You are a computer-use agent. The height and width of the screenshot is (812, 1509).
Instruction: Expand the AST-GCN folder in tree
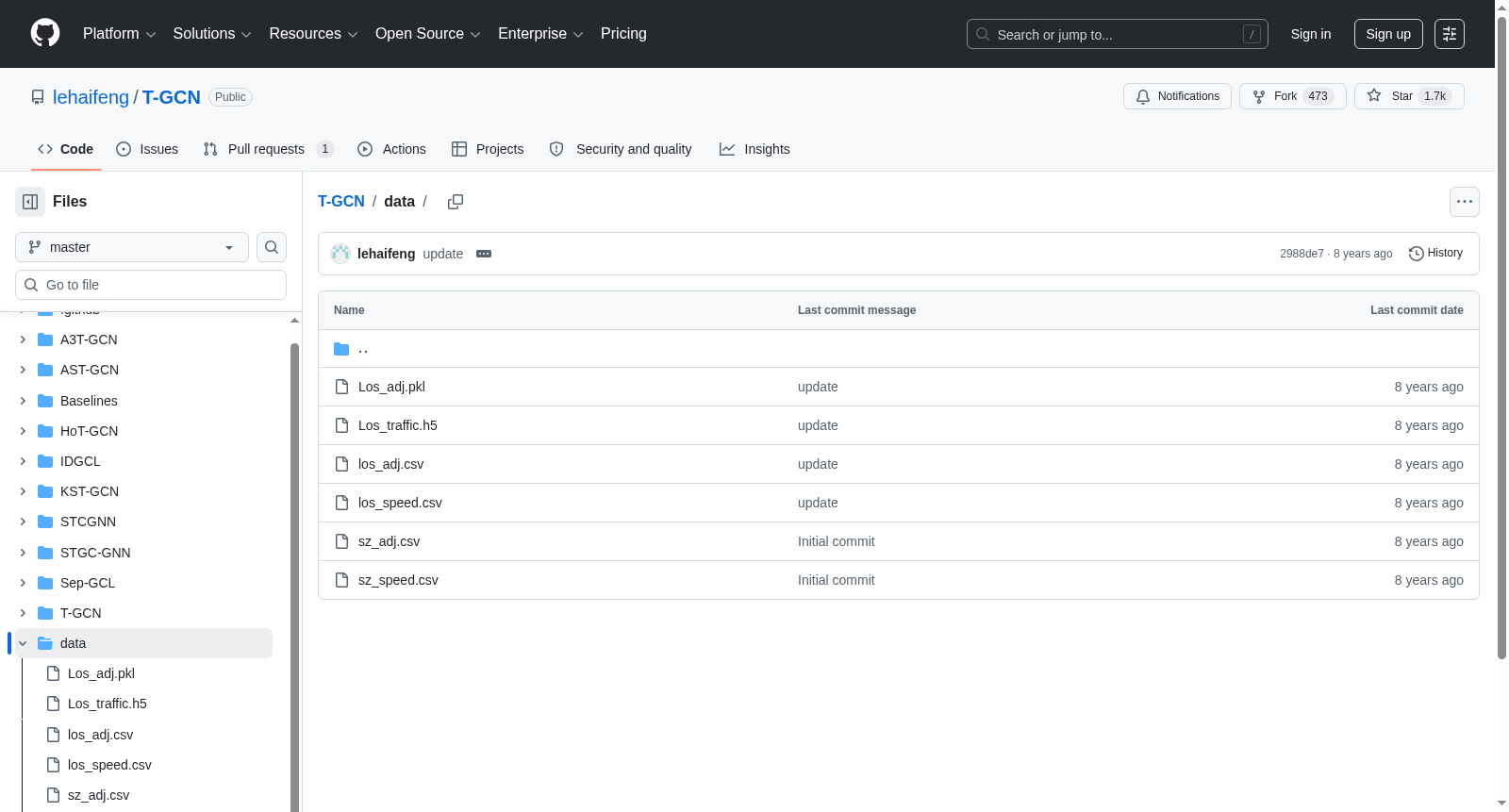(x=23, y=370)
